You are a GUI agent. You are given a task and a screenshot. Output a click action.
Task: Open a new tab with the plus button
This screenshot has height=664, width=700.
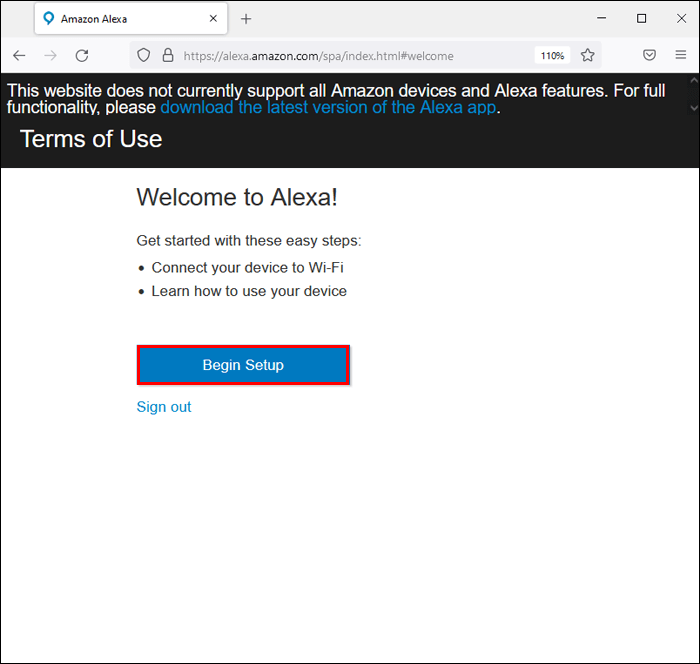click(x=246, y=19)
